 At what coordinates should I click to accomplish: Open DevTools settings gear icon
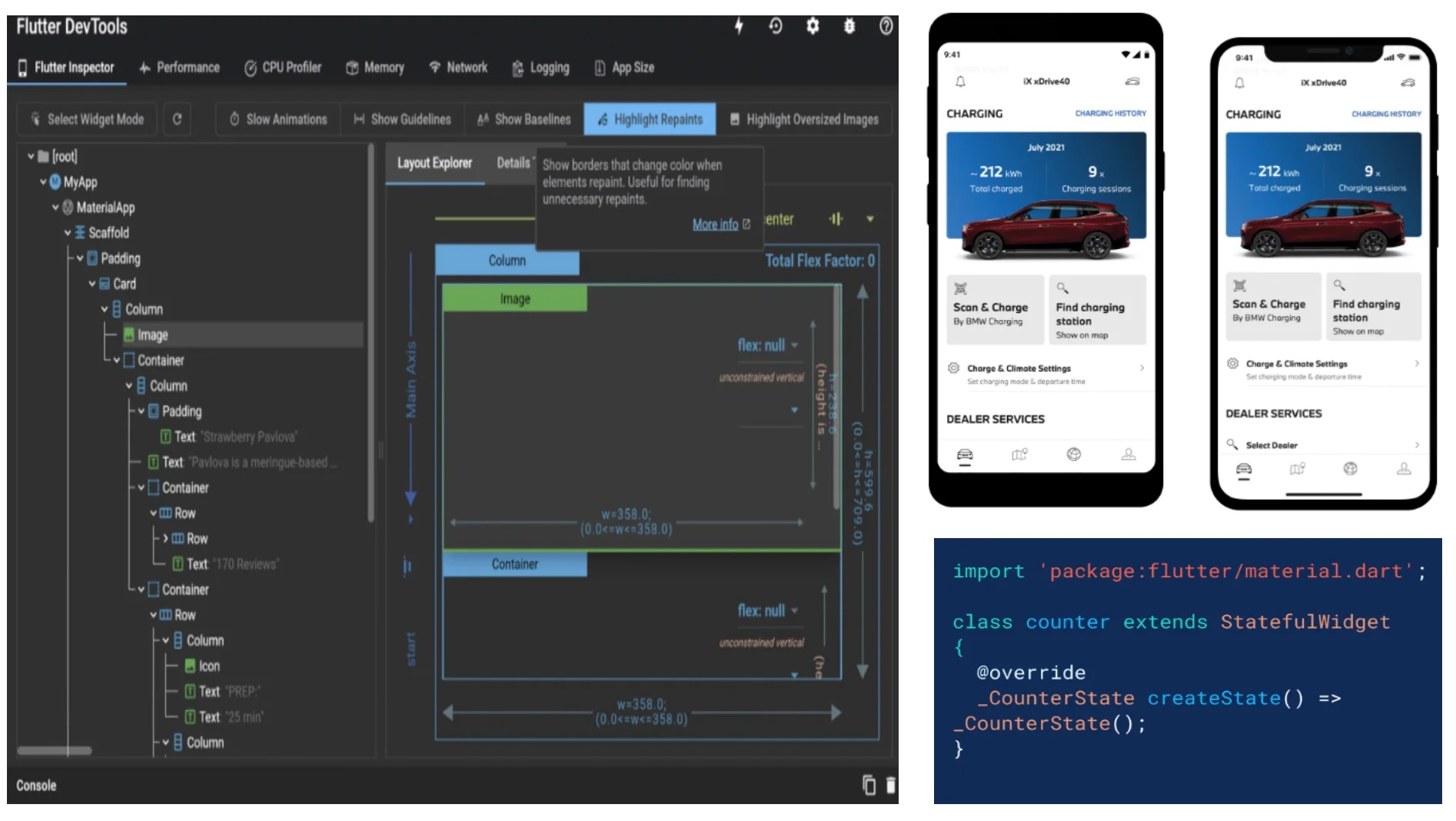(812, 27)
